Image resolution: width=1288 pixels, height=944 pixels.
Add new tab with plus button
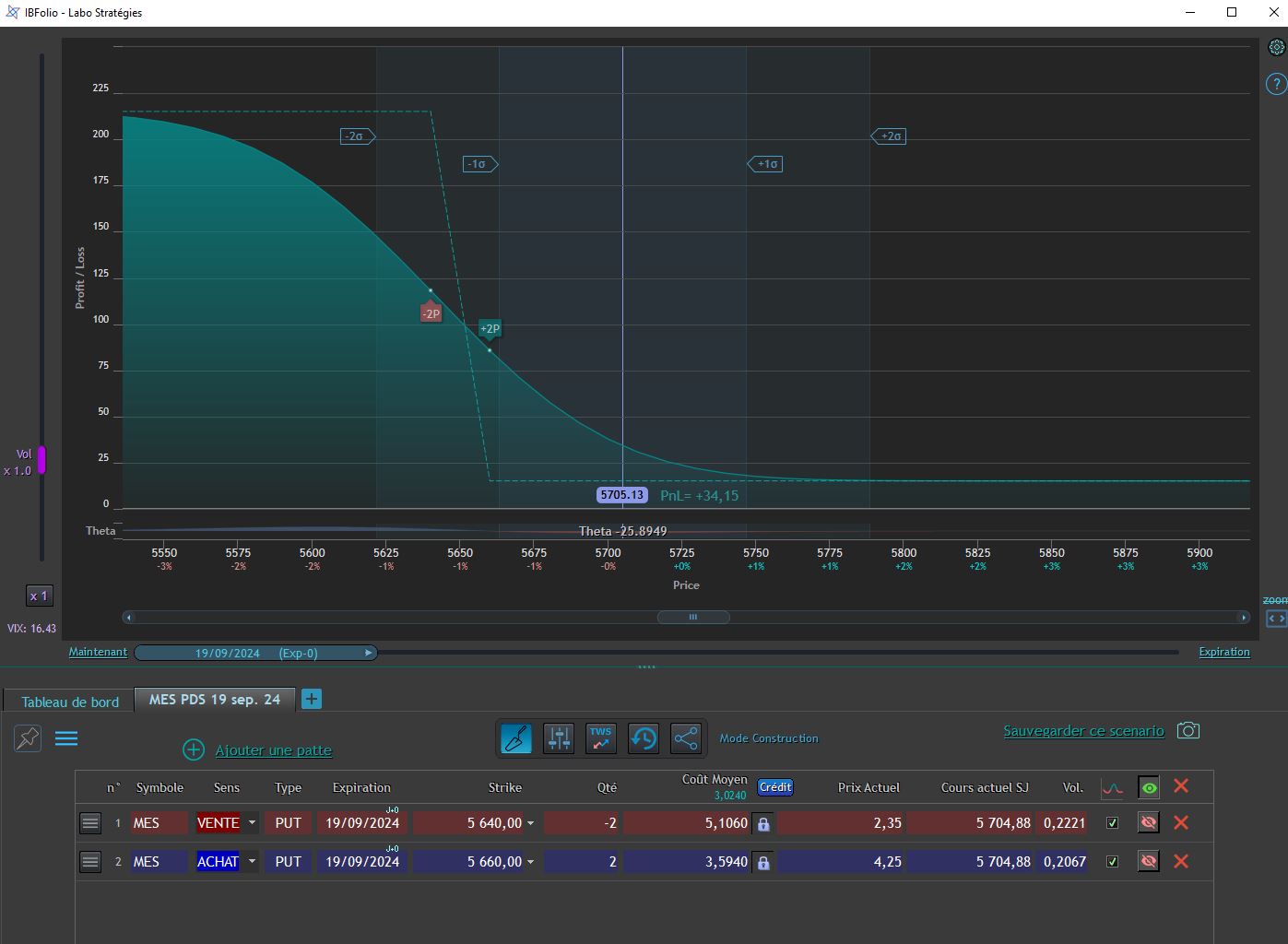coord(312,699)
